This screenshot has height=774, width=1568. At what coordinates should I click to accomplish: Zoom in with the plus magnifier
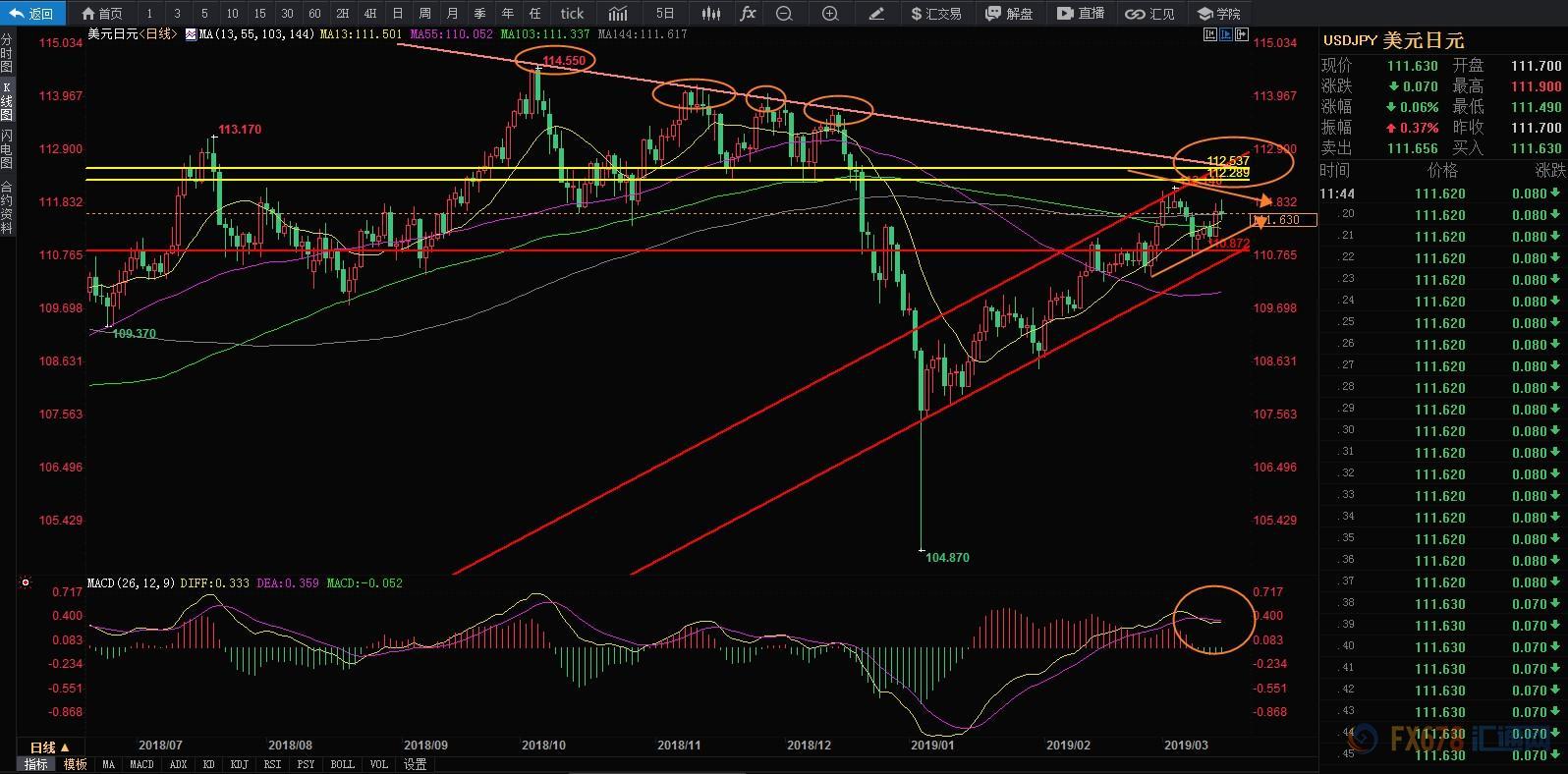click(x=830, y=13)
